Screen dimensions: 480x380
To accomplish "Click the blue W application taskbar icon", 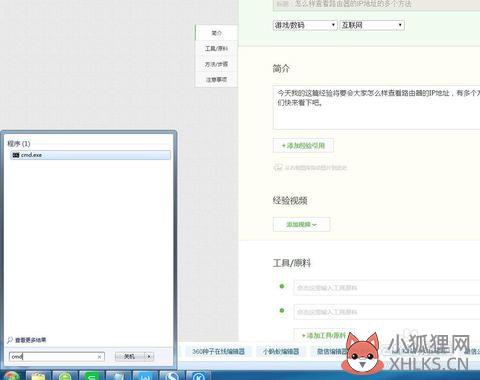I will 145,376.
